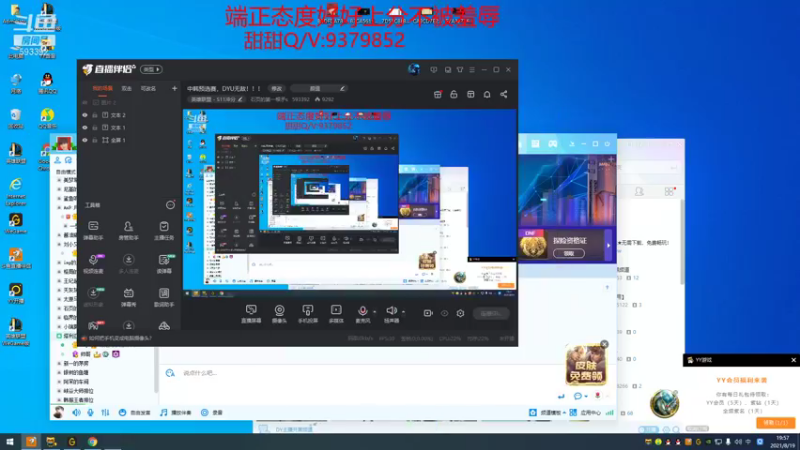
Task: Click the speaker icon in YY bottom bar
Action: pos(76,412)
